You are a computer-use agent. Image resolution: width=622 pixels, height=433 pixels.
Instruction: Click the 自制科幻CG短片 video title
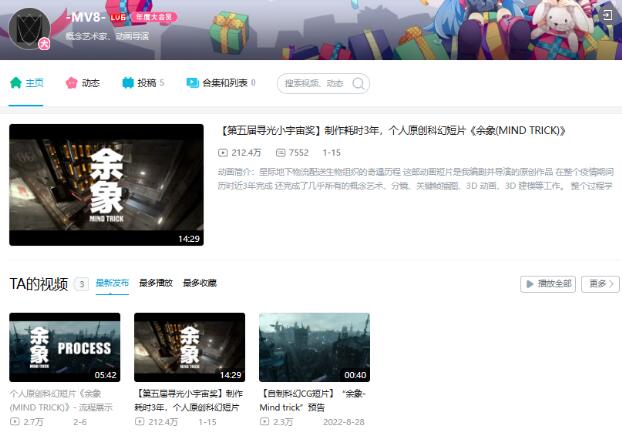[312, 401]
